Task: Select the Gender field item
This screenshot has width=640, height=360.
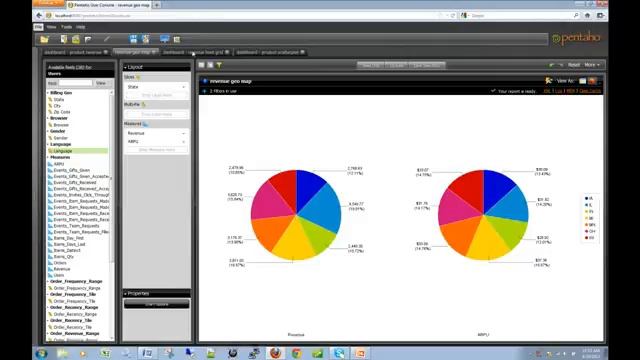Action: [x=60, y=138]
